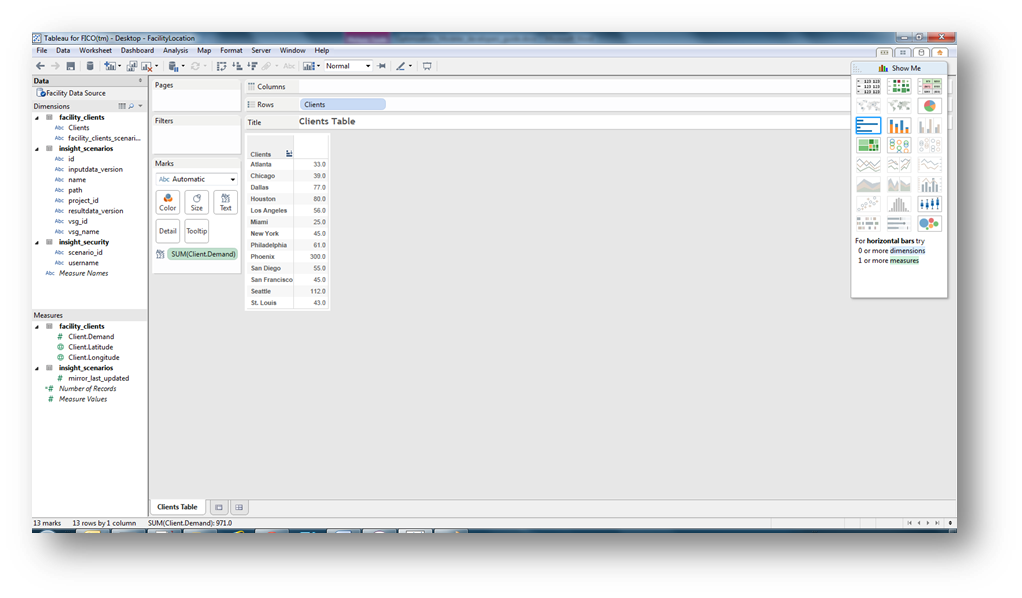Click the Save disk icon in toolbar
Image resolution: width=1022 pixels, height=598 pixels.
click(70, 66)
